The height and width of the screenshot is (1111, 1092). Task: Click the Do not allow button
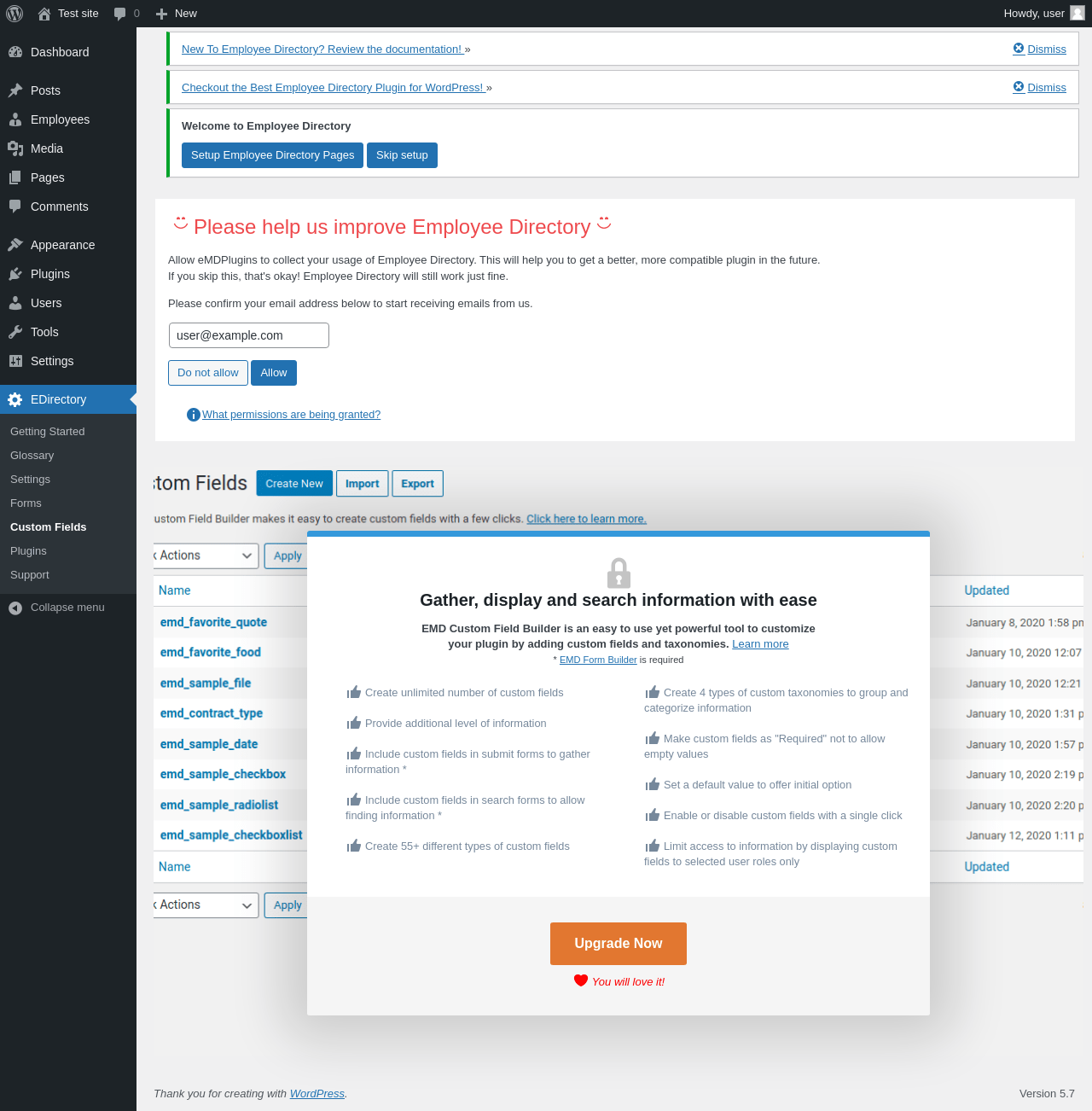[x=208, y=373]
